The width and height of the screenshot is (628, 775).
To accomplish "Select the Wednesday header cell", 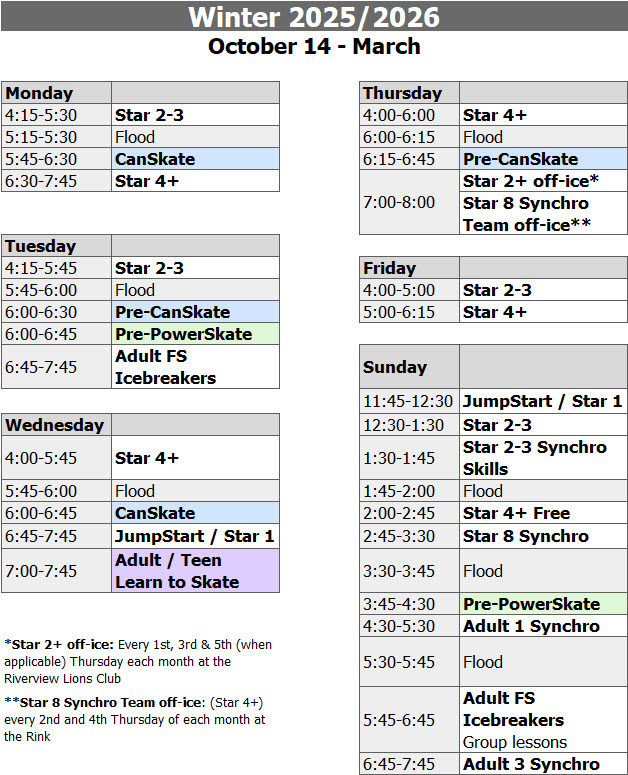I will 57,425.
